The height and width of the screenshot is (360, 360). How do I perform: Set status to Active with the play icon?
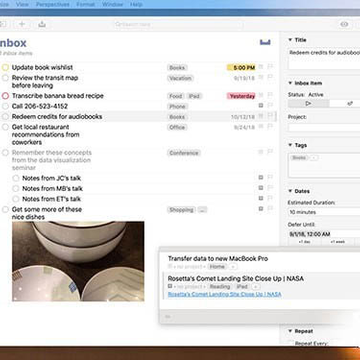point(309,104)
